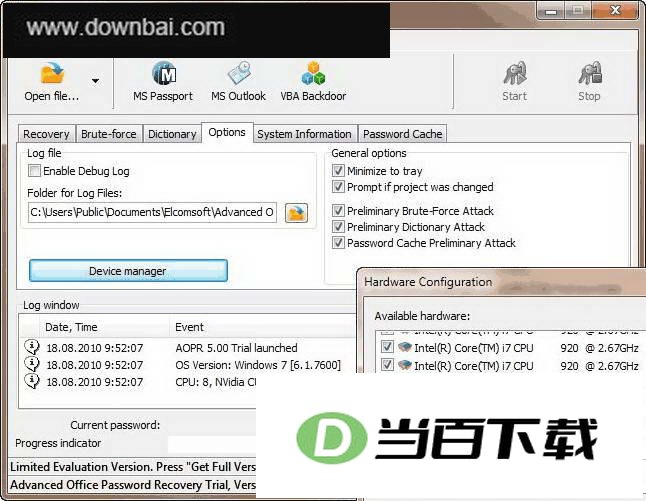Click the Start keys icon
Image resolution: width=646 pixels, height=501 pixels.
pyautogui.click(x=515, y=73)
